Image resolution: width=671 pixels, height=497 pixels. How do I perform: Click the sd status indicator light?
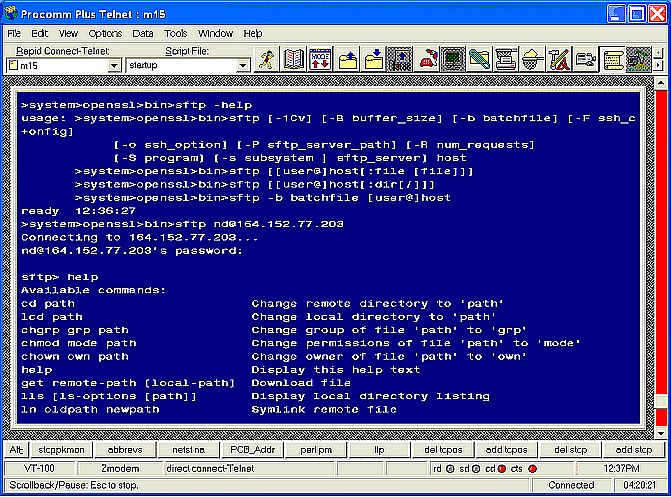click(x=476, y=469)
